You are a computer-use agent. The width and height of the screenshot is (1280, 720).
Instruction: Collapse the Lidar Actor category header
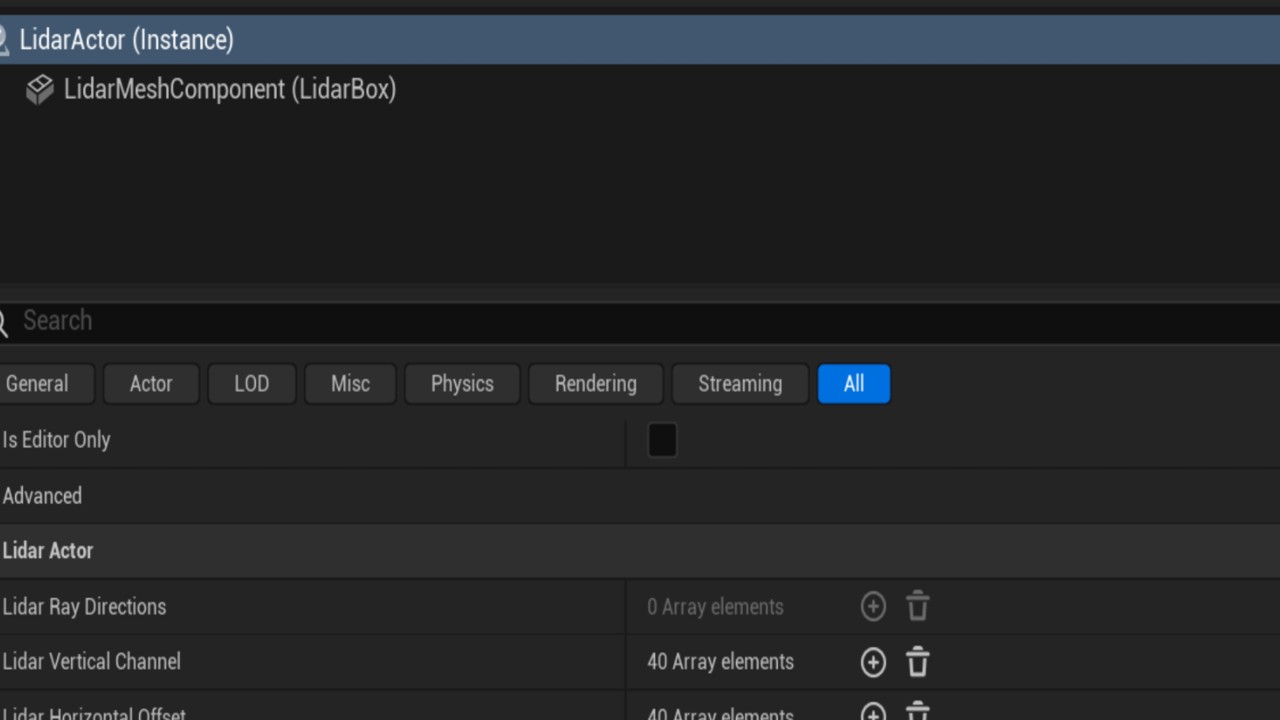tap(48, 551)
